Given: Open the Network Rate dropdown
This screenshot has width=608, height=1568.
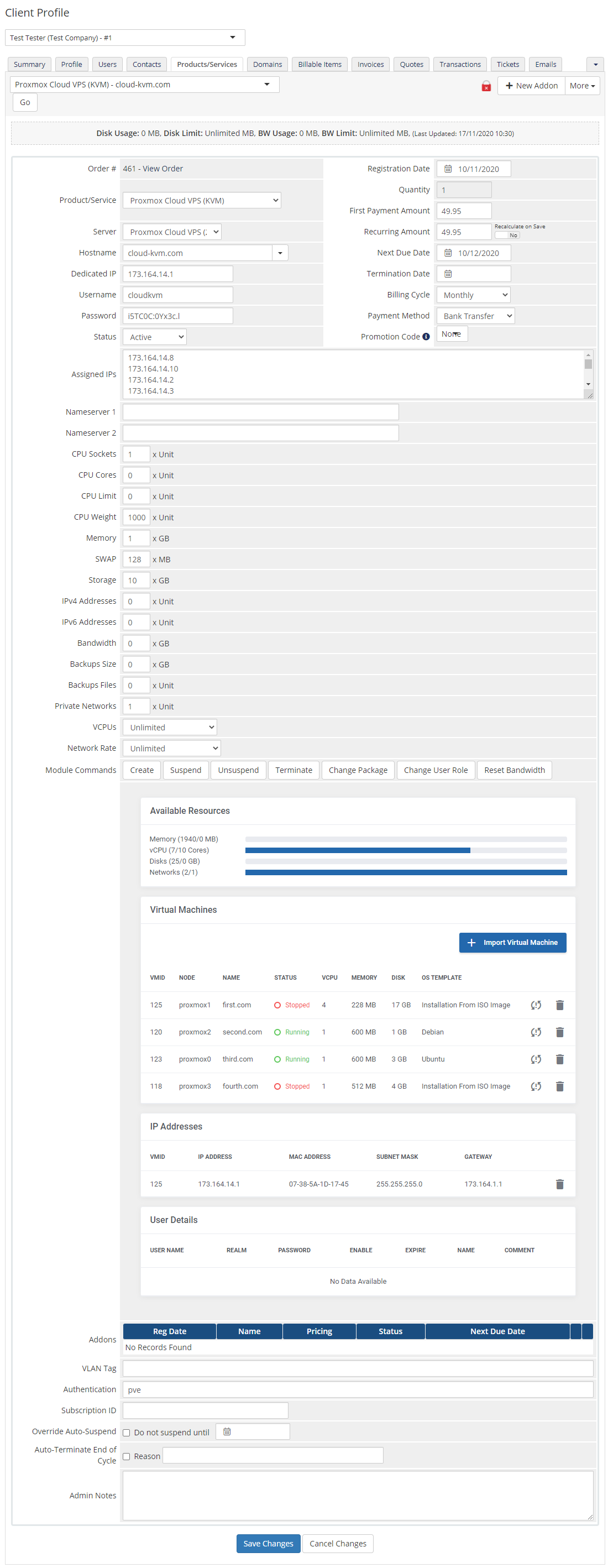Looking at the screenshot, I should point(171,748).
